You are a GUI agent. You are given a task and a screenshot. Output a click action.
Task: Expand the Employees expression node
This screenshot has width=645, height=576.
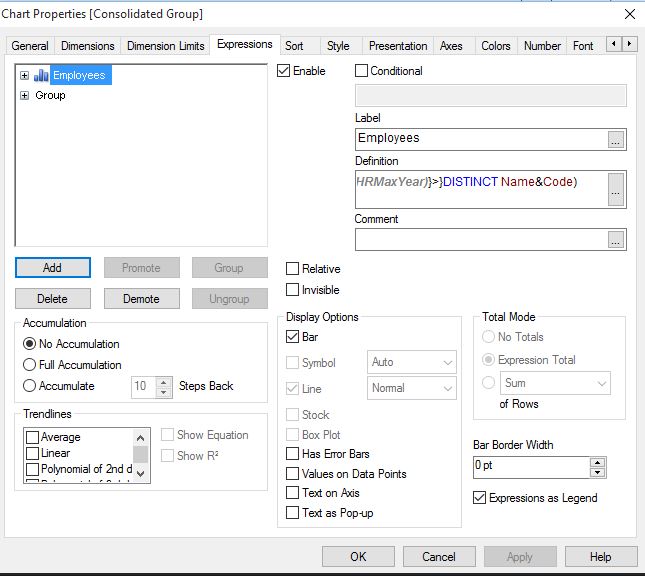24,75
